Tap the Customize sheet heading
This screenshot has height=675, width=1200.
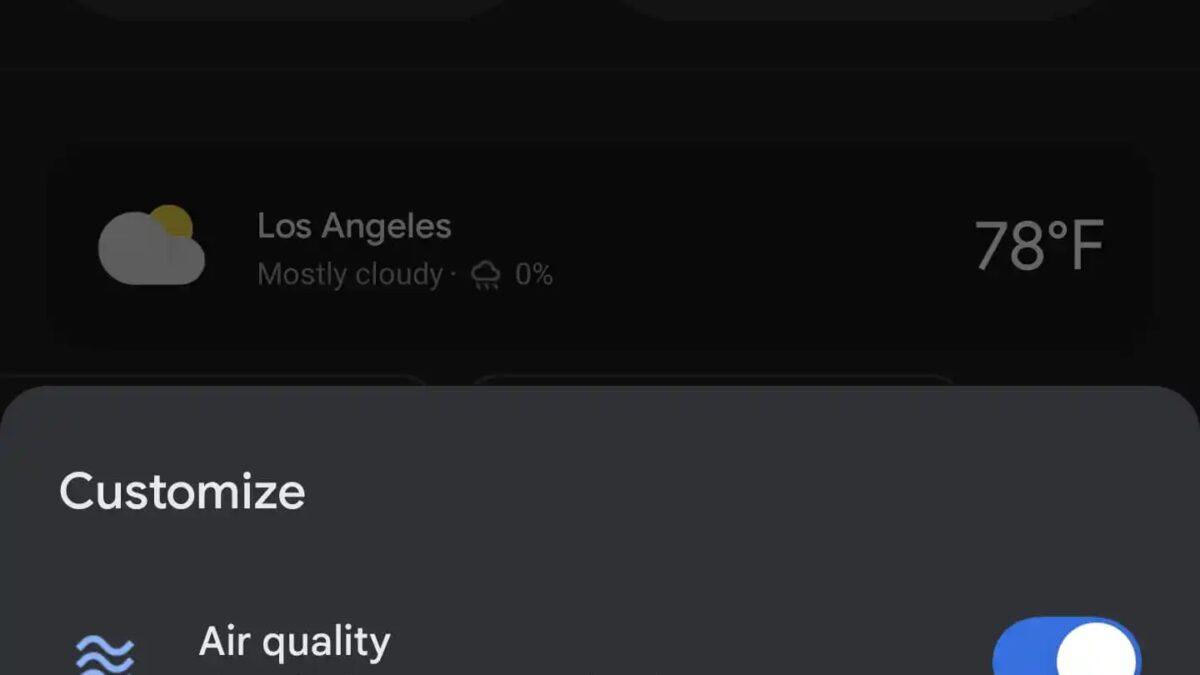[182, 492]
